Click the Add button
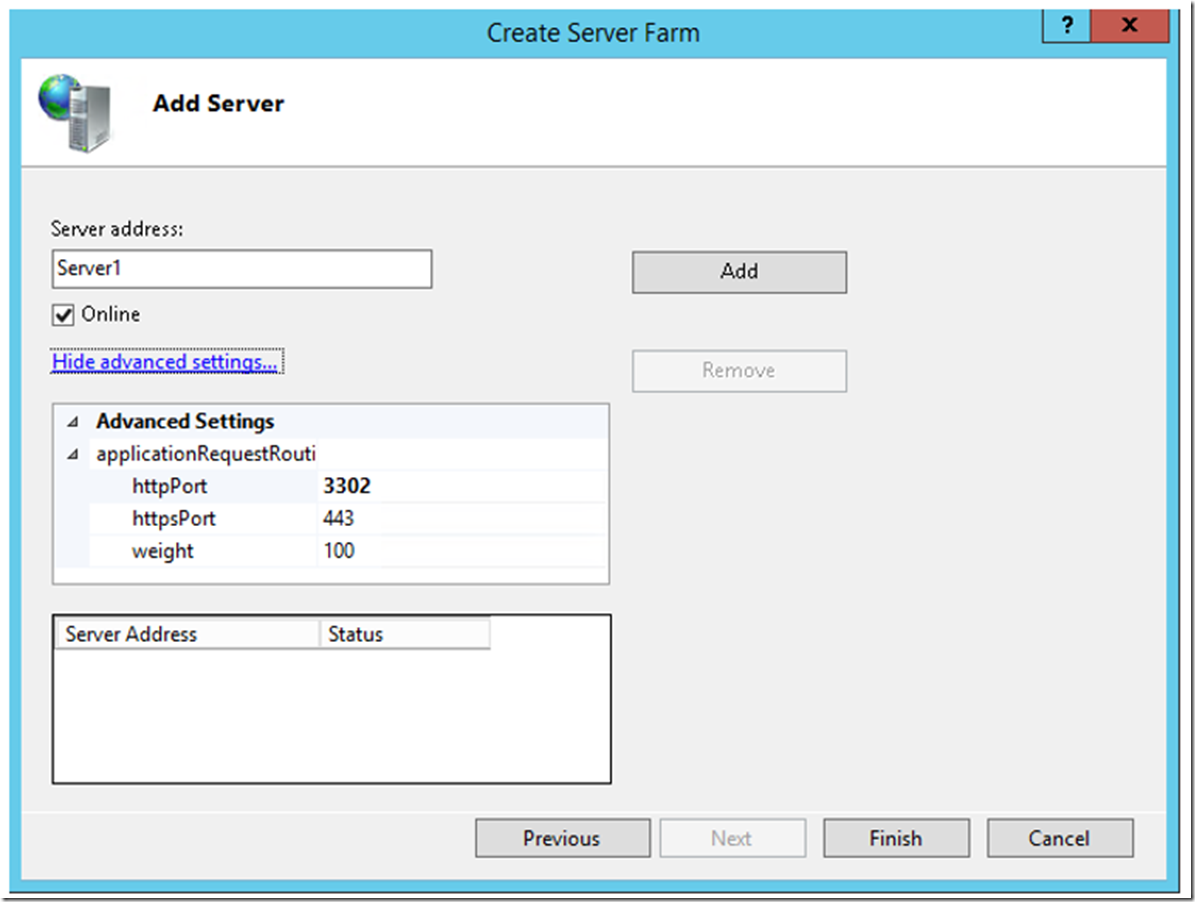The image size is (1195, 902). 739,272
